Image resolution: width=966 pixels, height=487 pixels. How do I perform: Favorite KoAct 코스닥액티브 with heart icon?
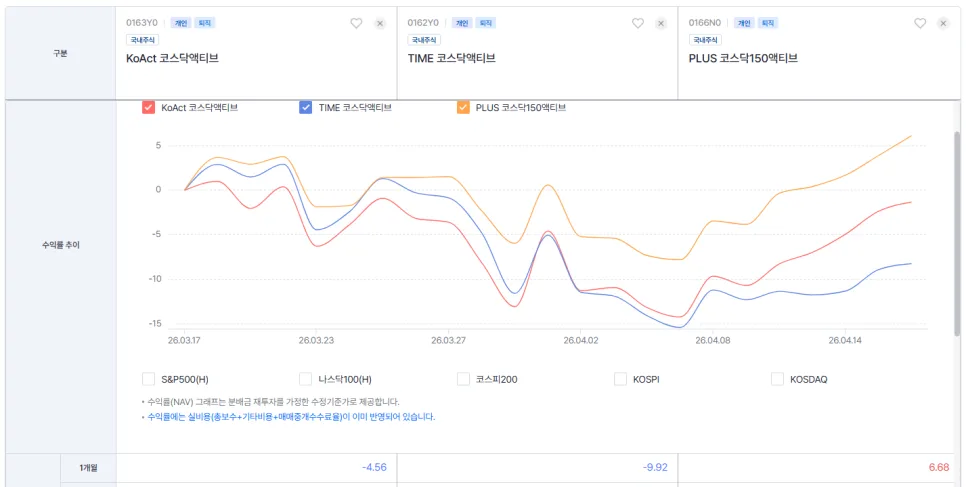click(356, 23)
